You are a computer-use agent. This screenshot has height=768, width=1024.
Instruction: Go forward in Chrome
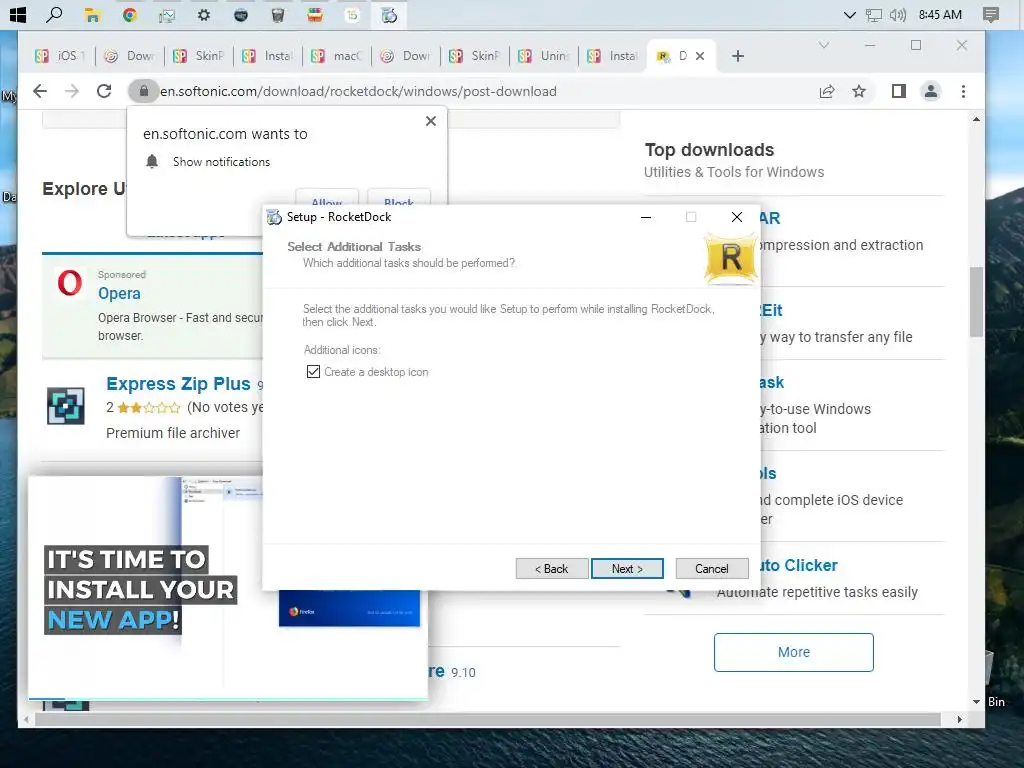pyautogui.click(x=72, y=91)
